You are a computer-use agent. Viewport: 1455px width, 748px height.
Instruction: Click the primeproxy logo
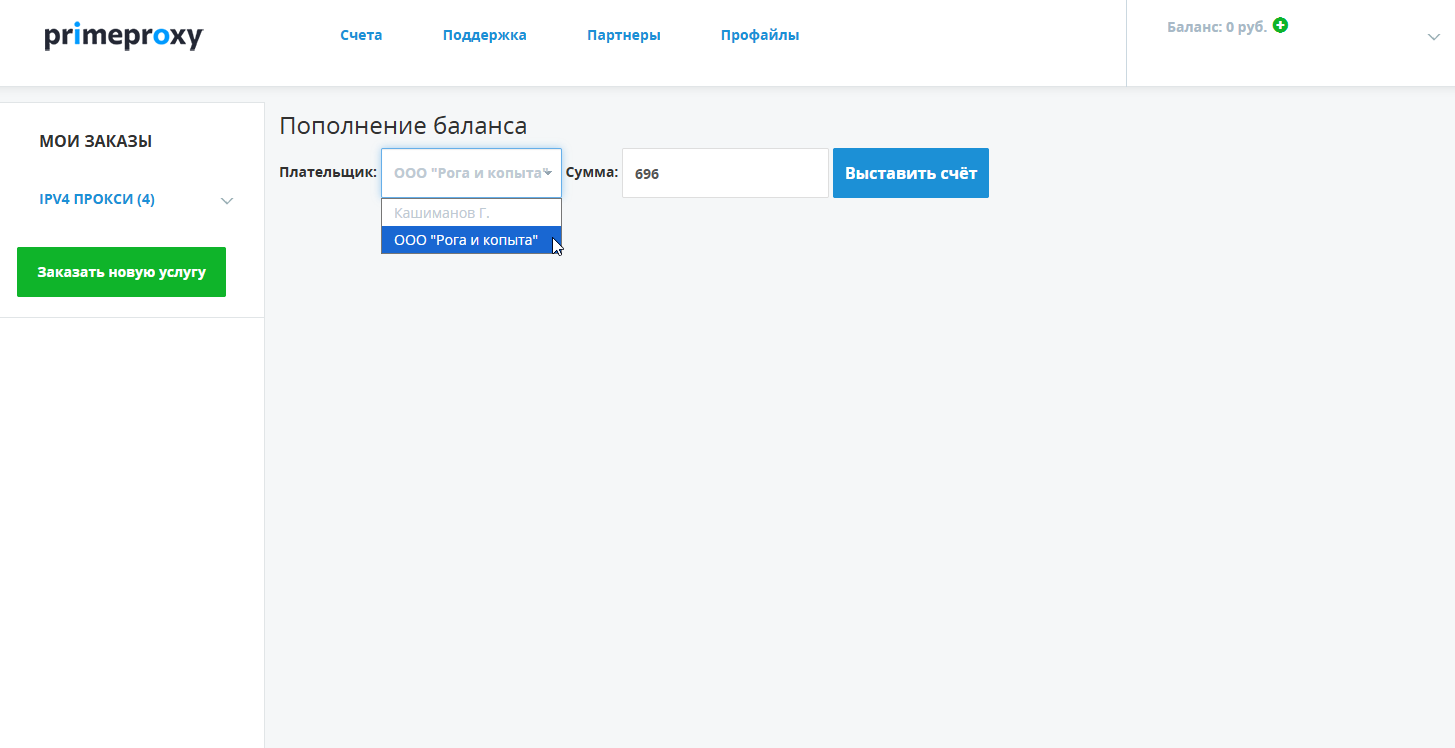(124, 36)
